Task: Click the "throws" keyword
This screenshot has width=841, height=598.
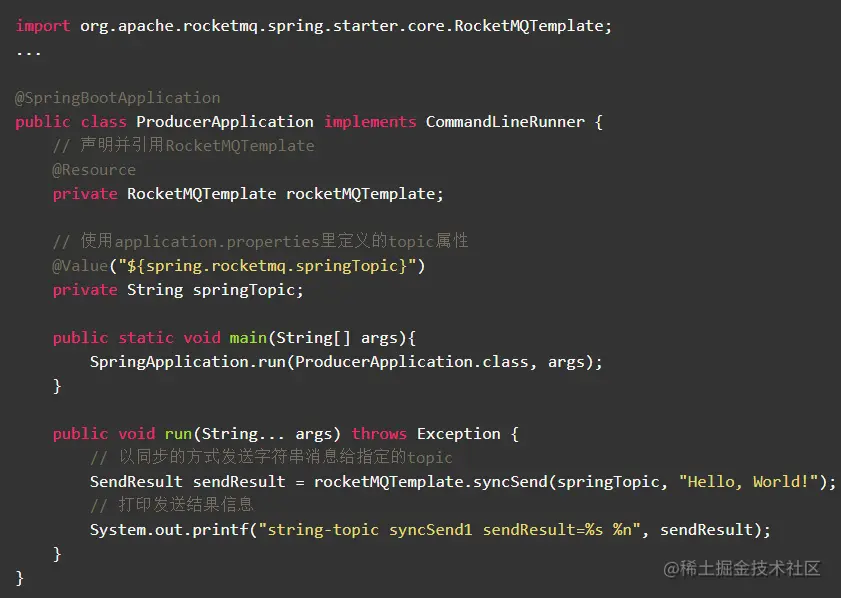Action: [x=379, y=433]
